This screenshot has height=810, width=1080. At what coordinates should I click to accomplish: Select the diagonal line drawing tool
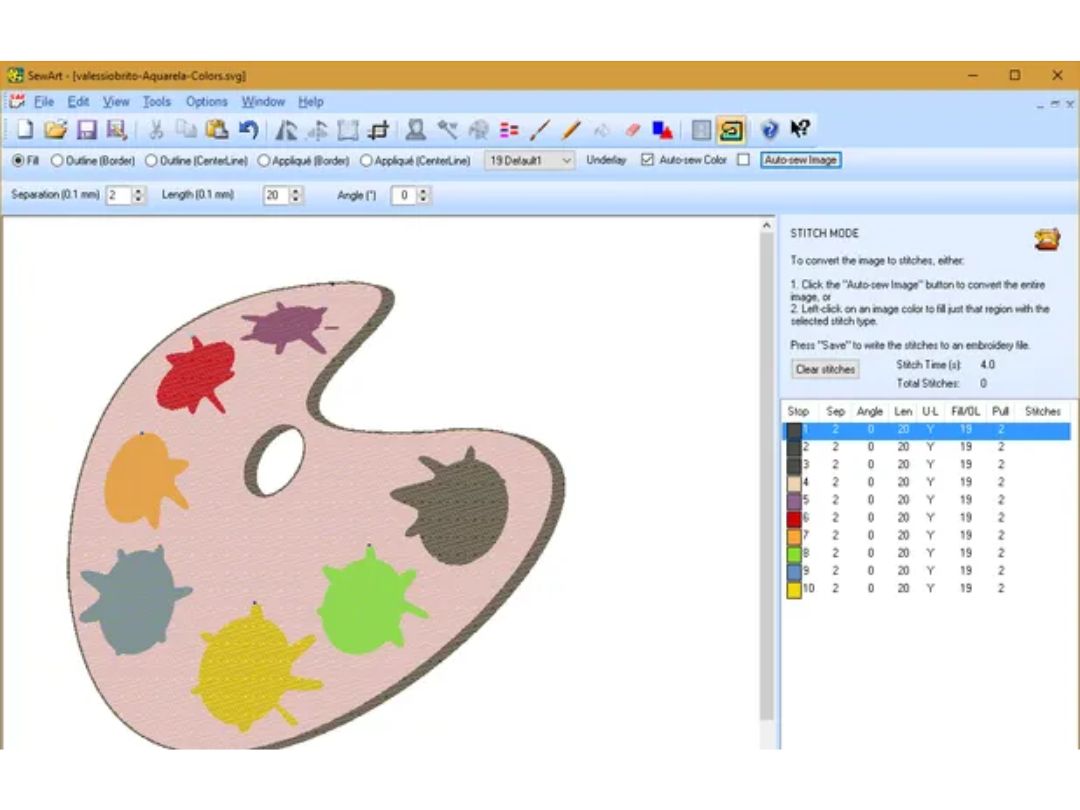pos(540,129)
